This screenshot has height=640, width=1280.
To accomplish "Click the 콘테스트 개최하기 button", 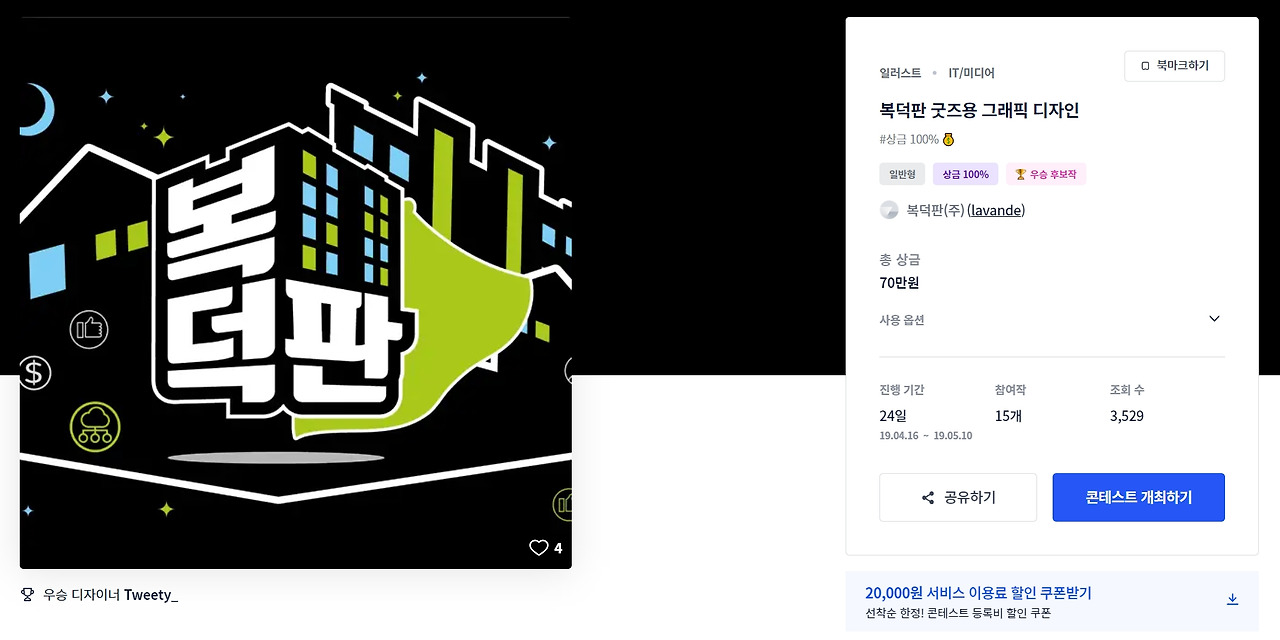I will click(1139, 497).
